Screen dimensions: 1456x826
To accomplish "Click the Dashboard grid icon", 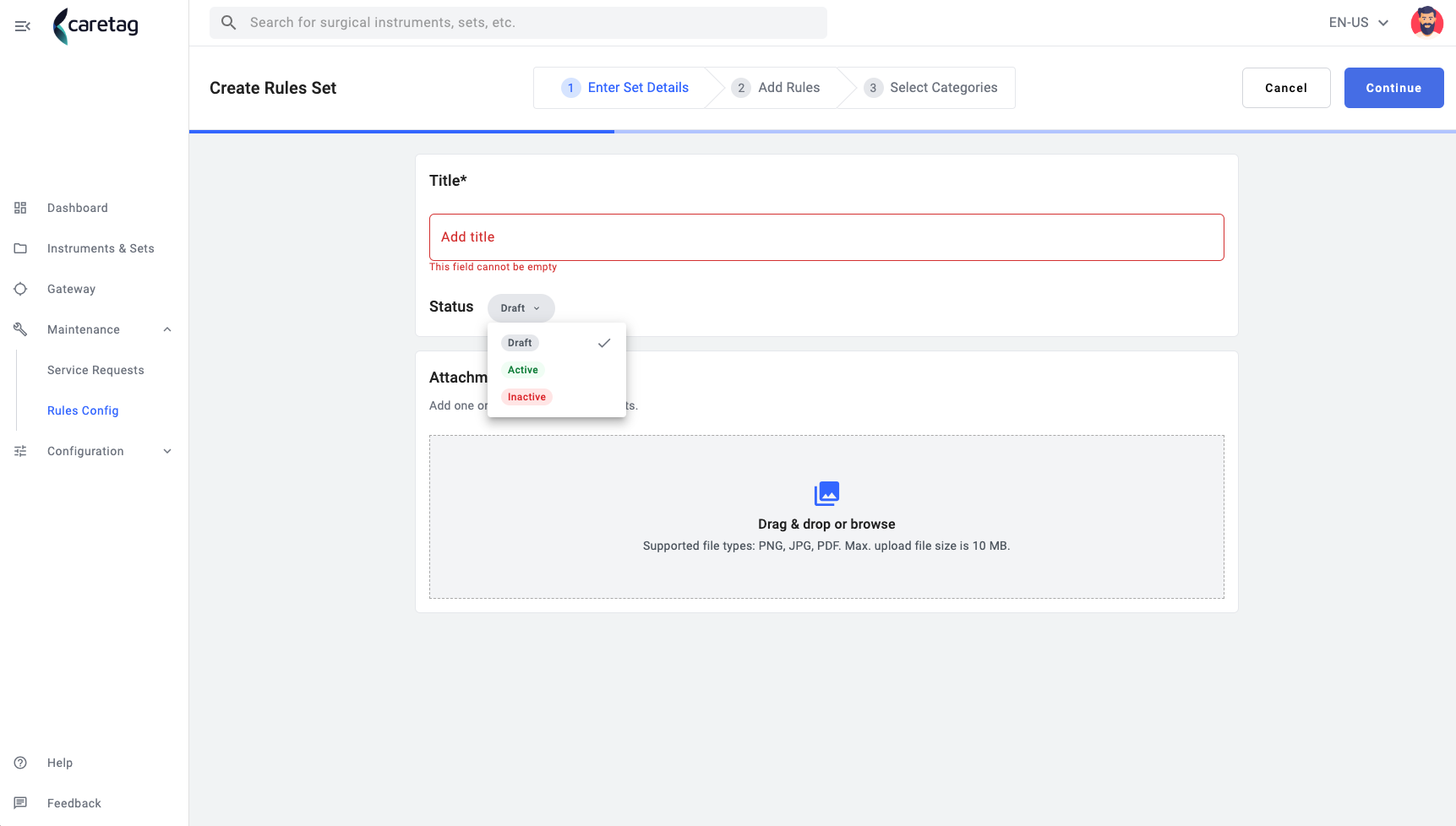I will coord(20,208).
